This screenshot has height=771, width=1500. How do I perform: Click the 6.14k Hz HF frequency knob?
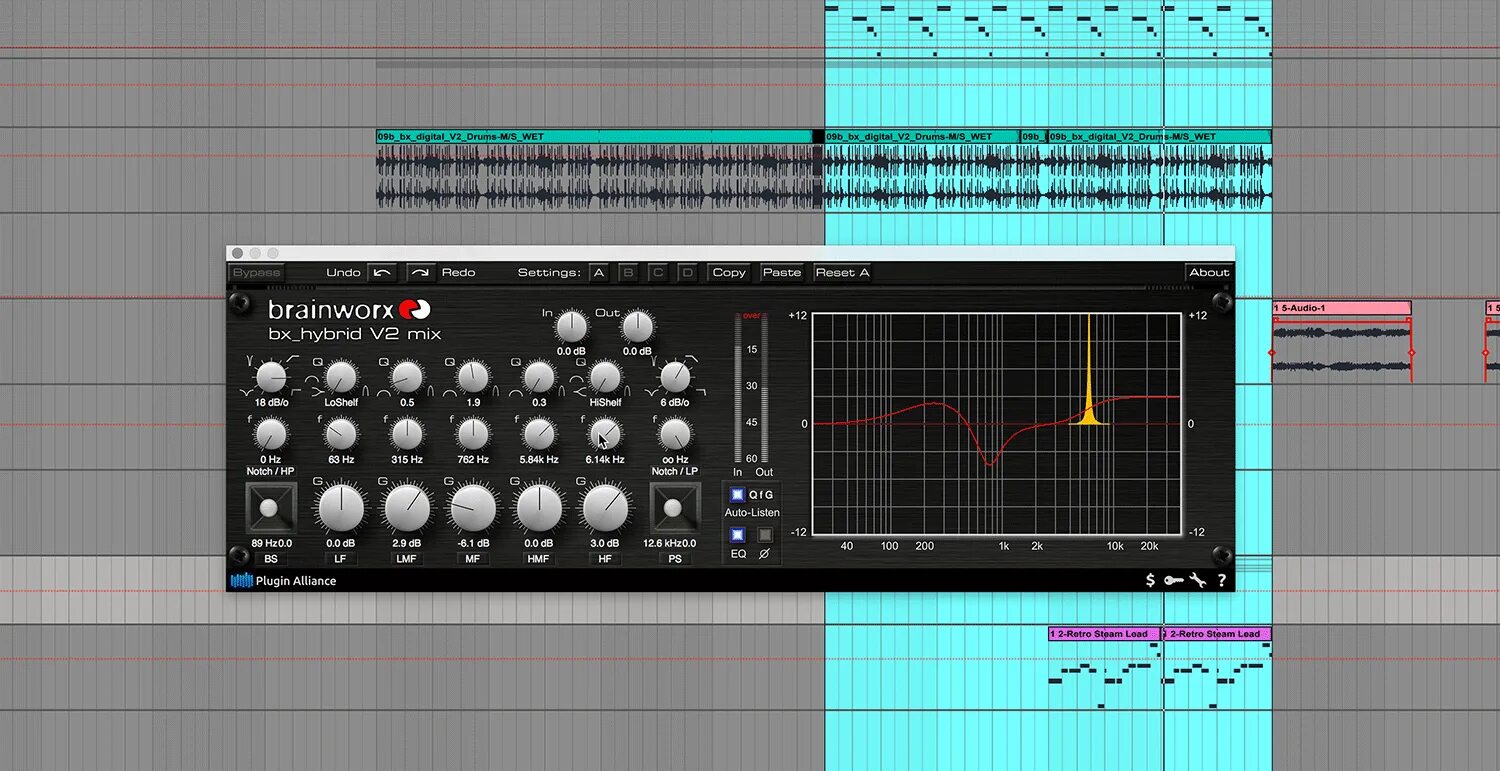coord(605,434)
